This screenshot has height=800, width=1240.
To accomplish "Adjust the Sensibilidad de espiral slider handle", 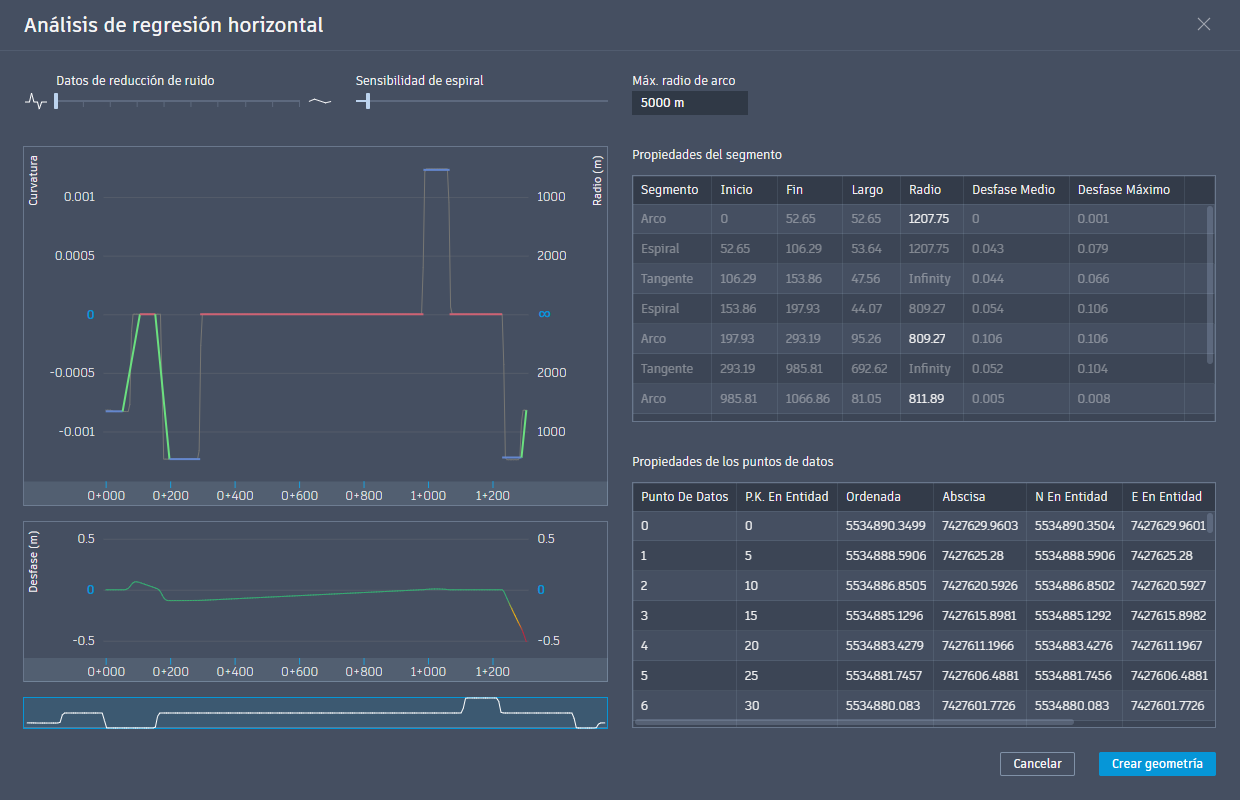I will 368,101.
